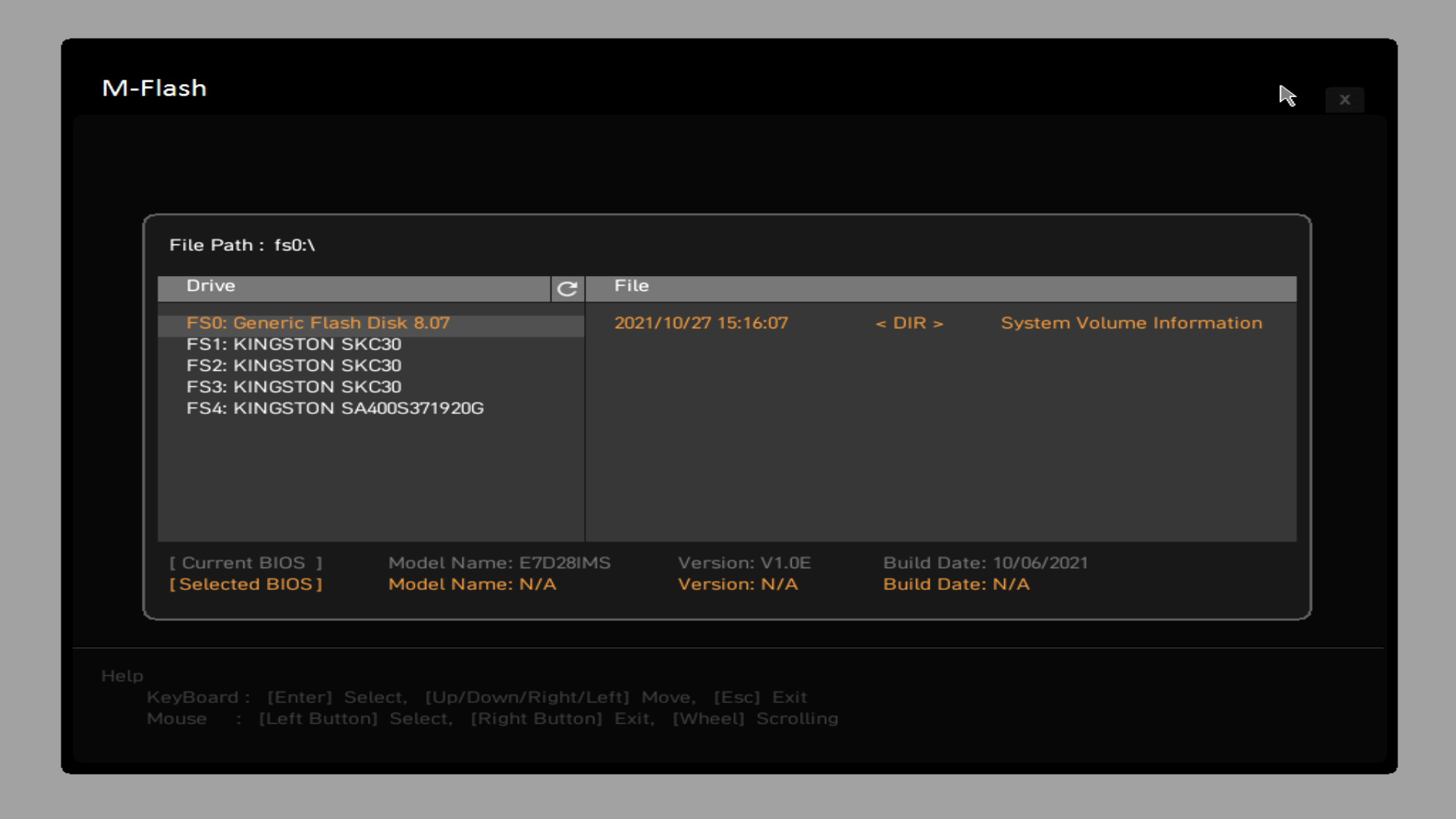Click the M-Flash title text
The height and width of the screenshot is (819, 1456).
(155, 89)
